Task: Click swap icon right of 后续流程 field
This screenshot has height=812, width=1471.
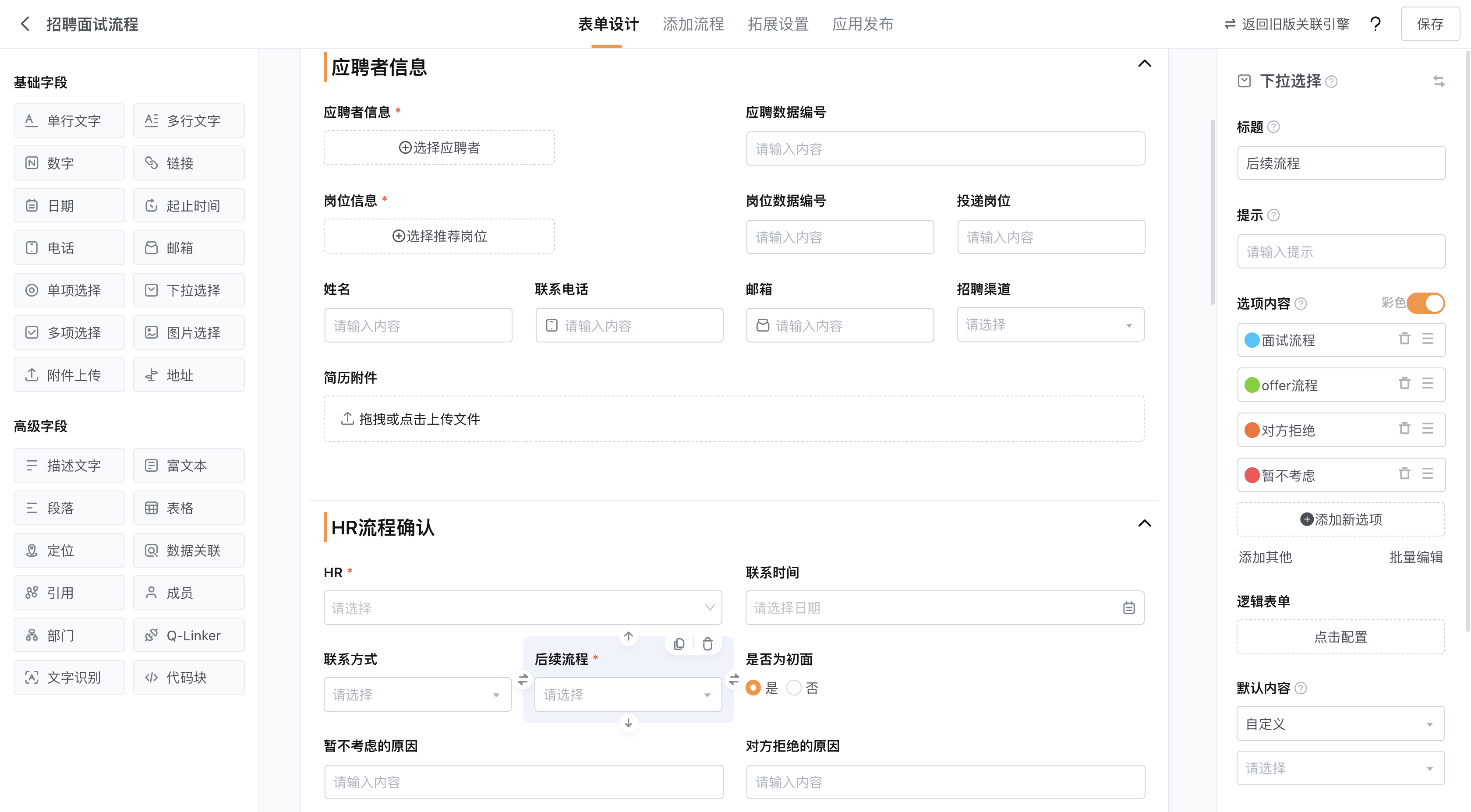Action: [734, 680]
